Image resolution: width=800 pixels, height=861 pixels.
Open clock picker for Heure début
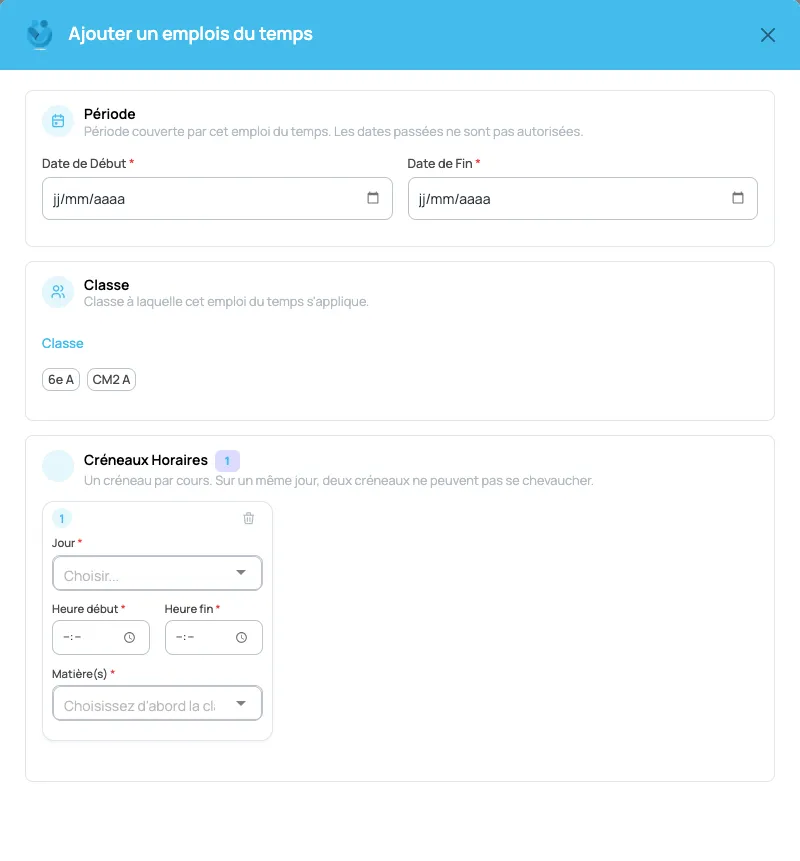click(x=130, y=638)
